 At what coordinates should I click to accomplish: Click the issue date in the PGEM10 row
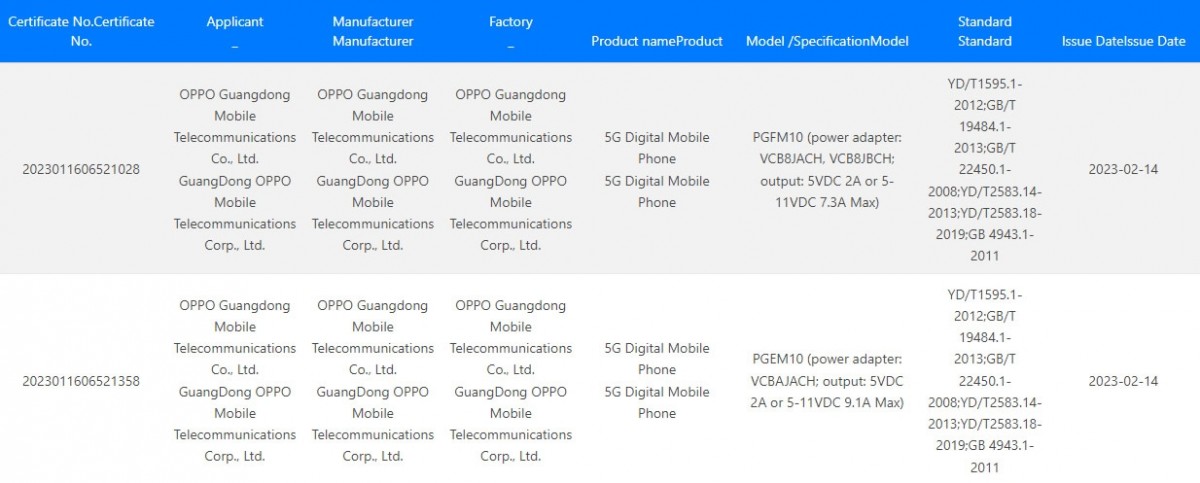[1124, 381]
